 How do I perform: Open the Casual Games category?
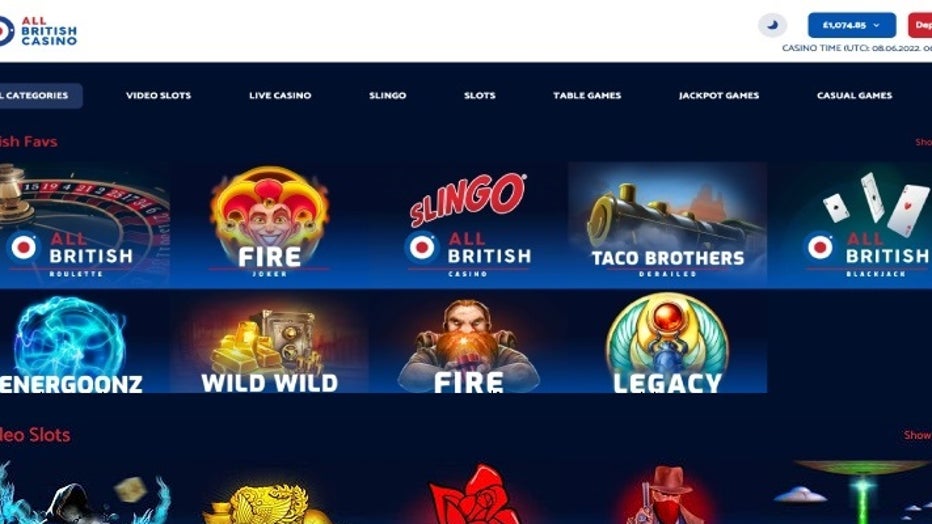click(854, 95)
